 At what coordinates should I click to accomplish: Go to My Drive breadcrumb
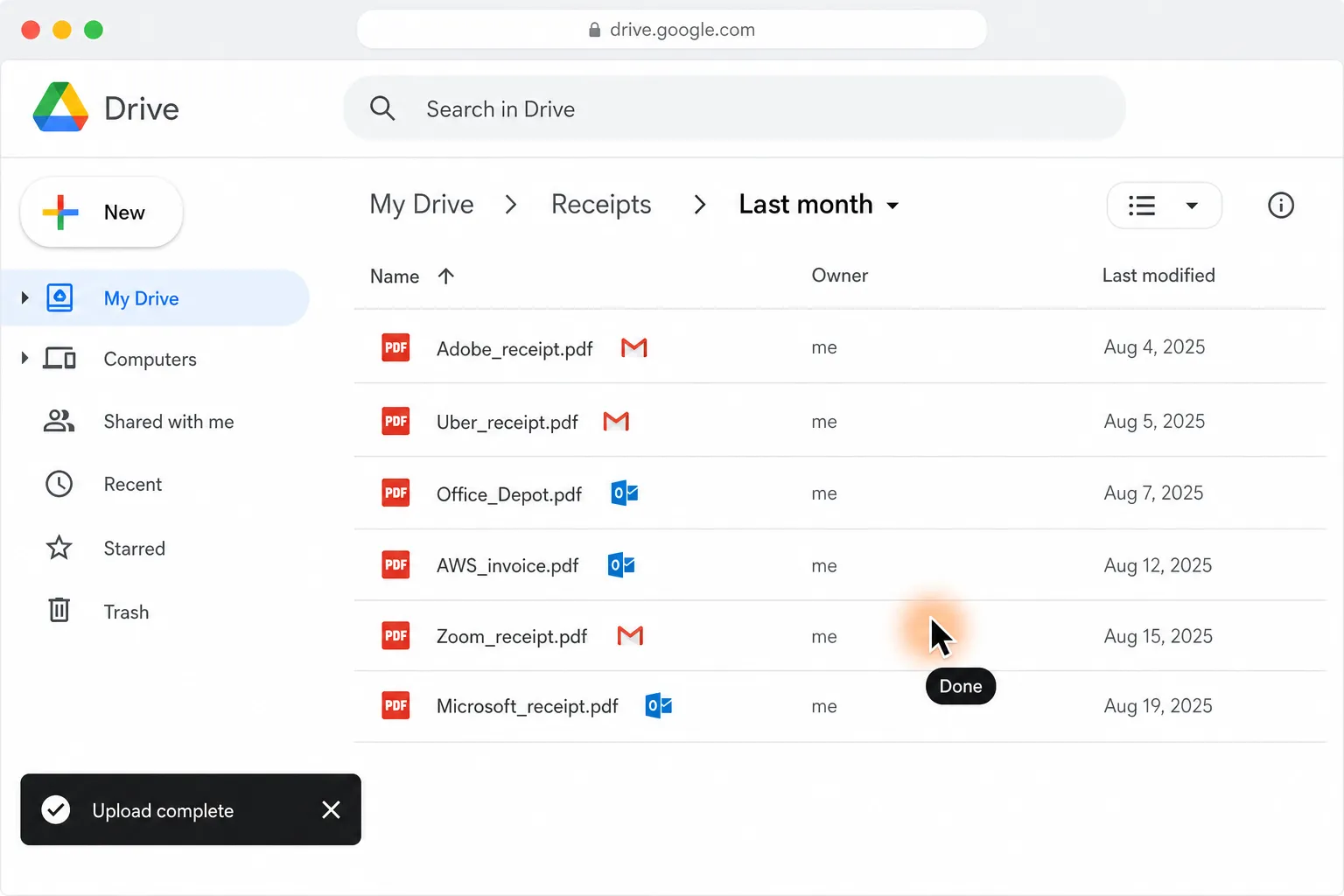tap(422, 205)
